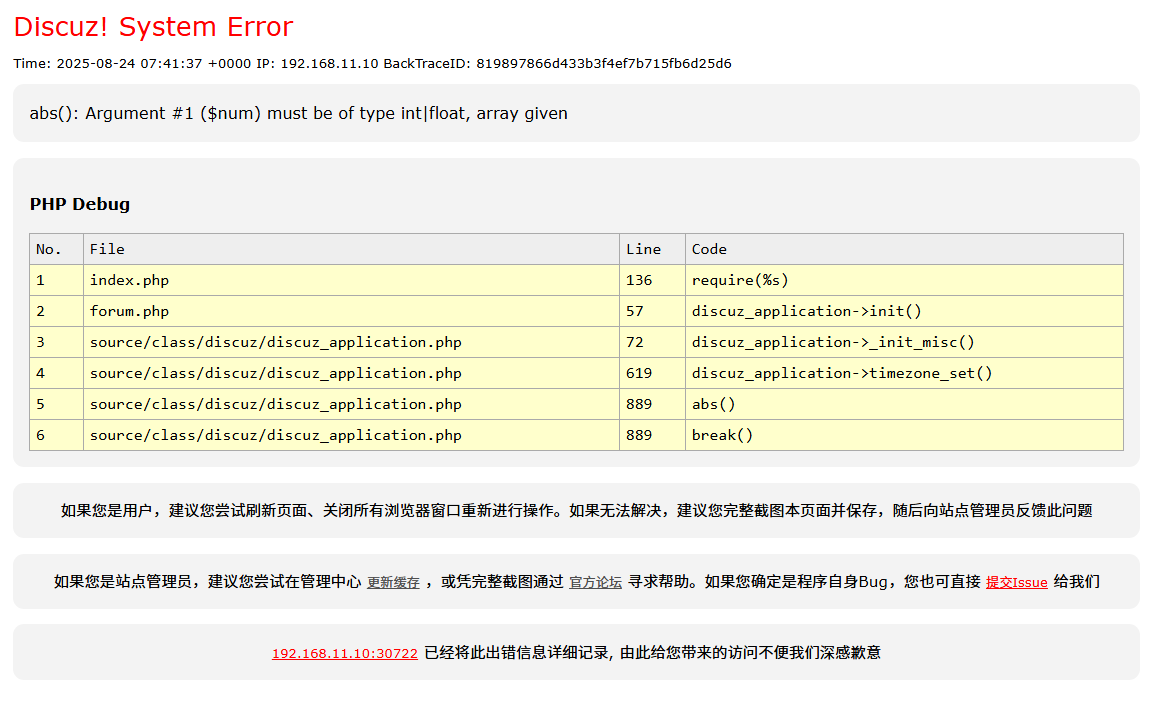Viewport: 1157px width, 711px height.
Task: Select the Time and BackTraceID line
Action: 373,63
